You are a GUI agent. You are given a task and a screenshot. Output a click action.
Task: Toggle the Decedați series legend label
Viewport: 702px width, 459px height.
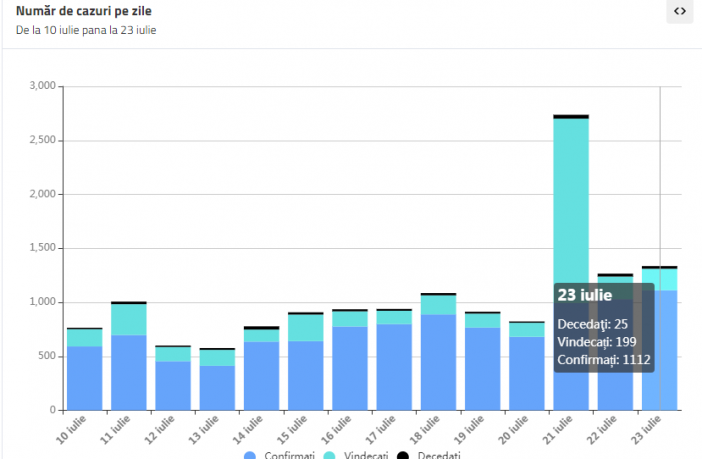(x=439, y=455)
